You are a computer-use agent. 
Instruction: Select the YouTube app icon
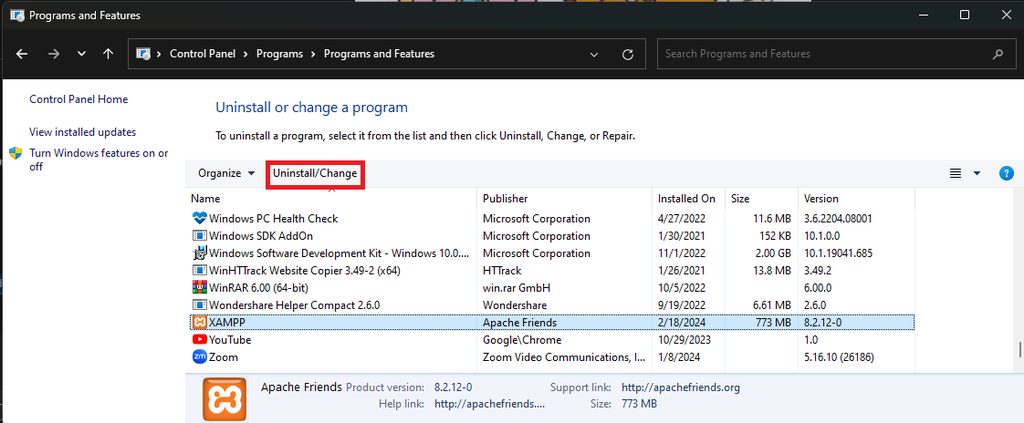(200, 340)
